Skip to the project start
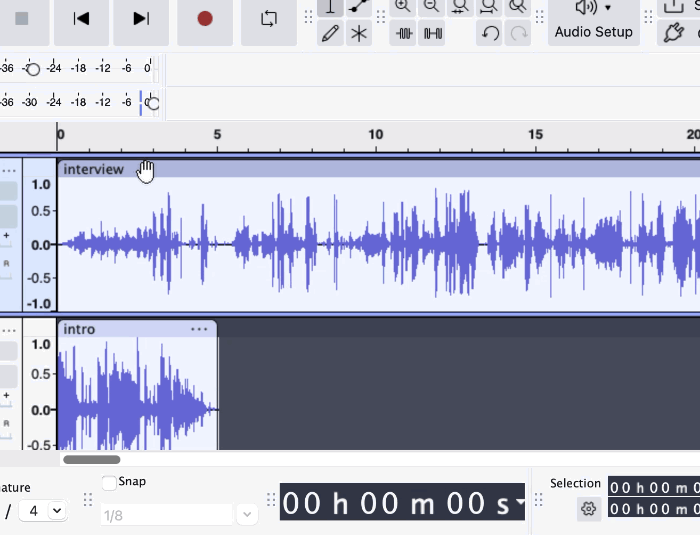Viewport: 700px width, 535px height. 81,19
